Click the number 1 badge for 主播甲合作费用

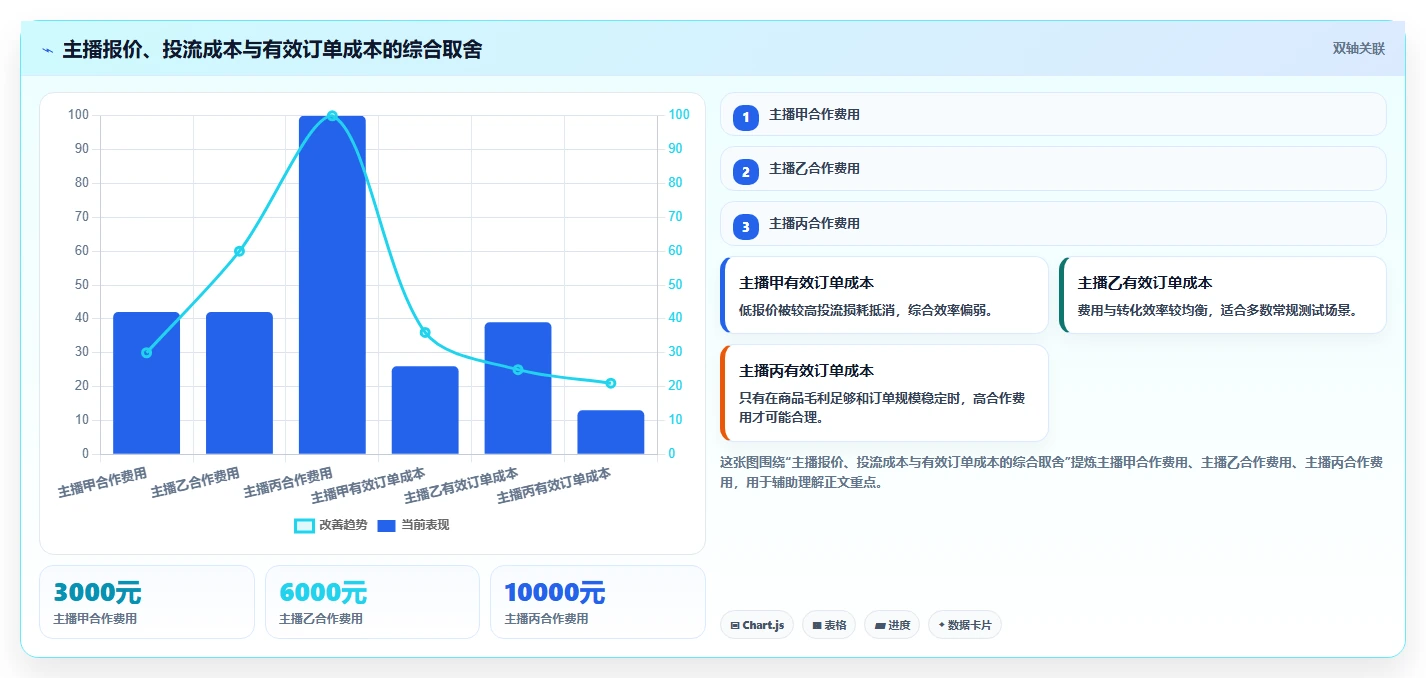(x=746, y=118)
